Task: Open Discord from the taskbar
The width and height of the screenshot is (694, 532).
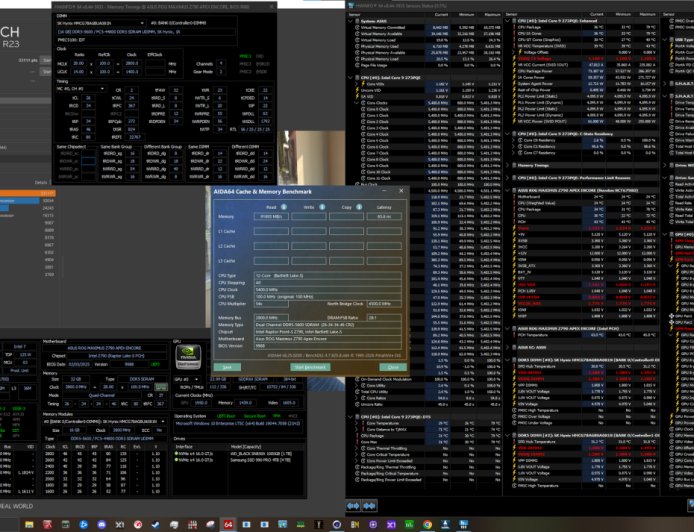Action: click(102, 525)
